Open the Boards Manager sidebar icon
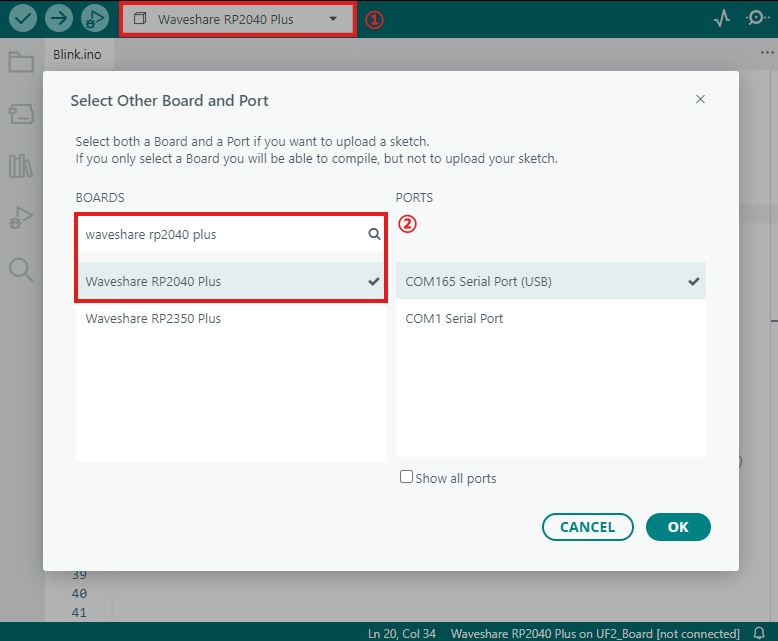The height and width of the screenshot is (641, 778). 21,114
